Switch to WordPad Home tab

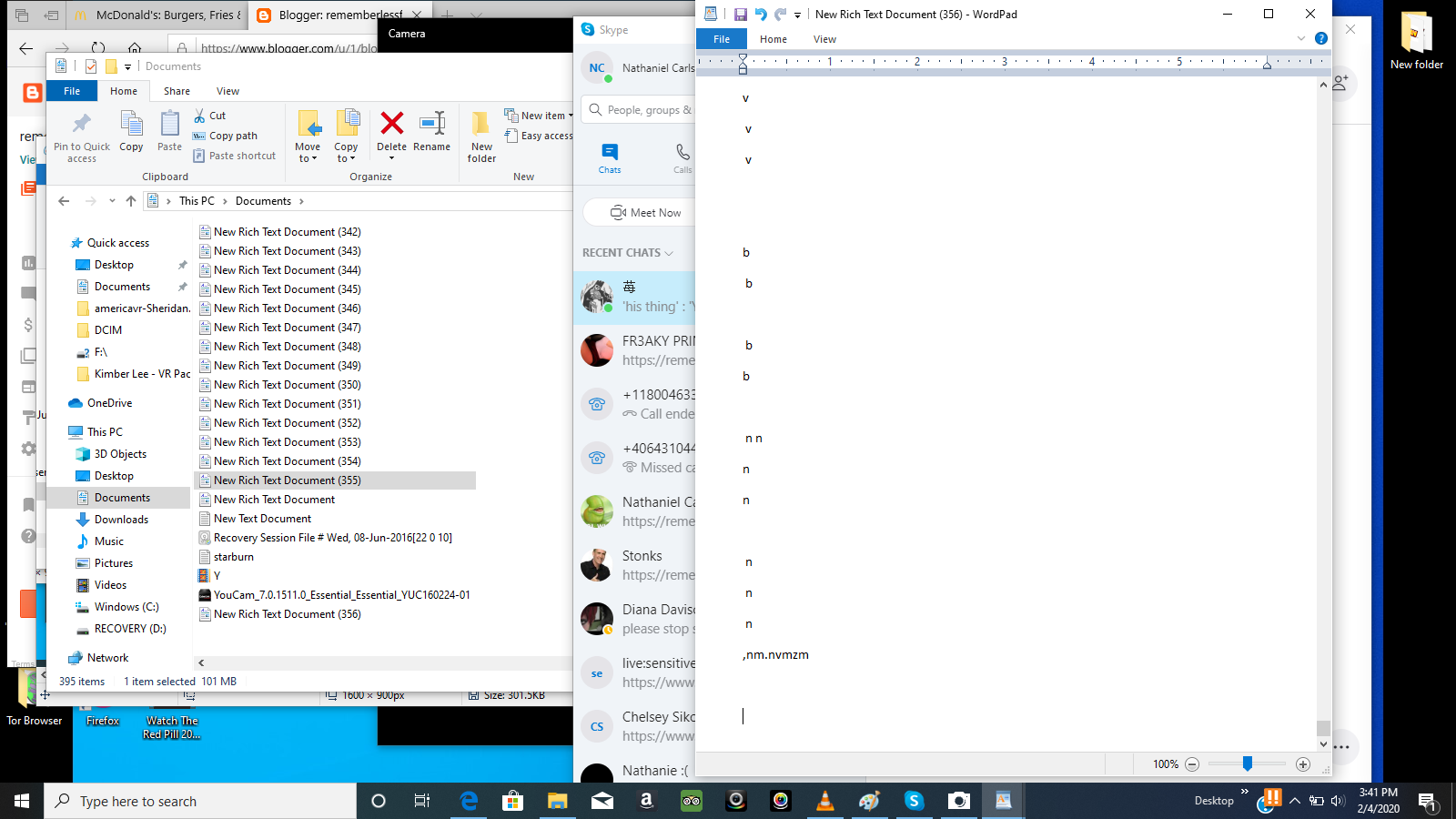coord(773,39)
